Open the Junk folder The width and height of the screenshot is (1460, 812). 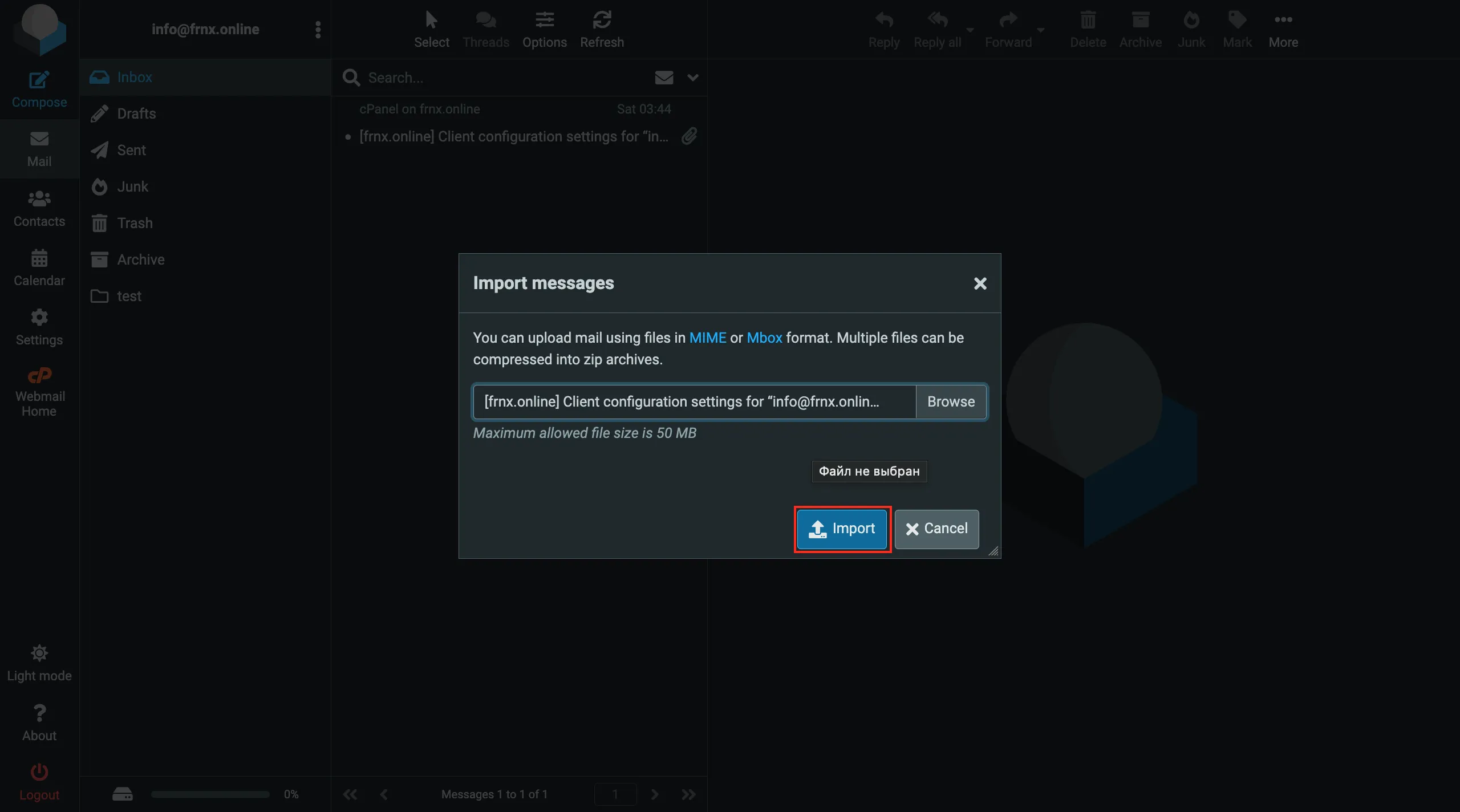(132, 186)
